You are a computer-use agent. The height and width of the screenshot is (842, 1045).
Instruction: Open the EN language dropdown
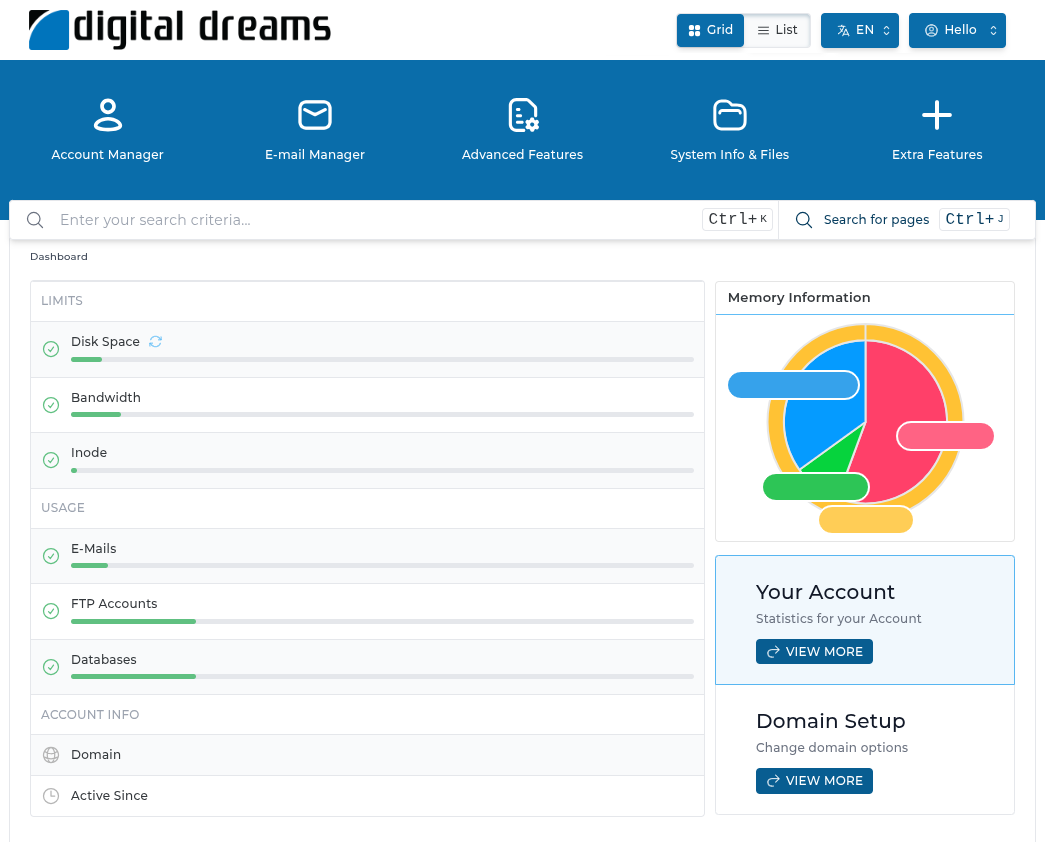tap(859, 30)
